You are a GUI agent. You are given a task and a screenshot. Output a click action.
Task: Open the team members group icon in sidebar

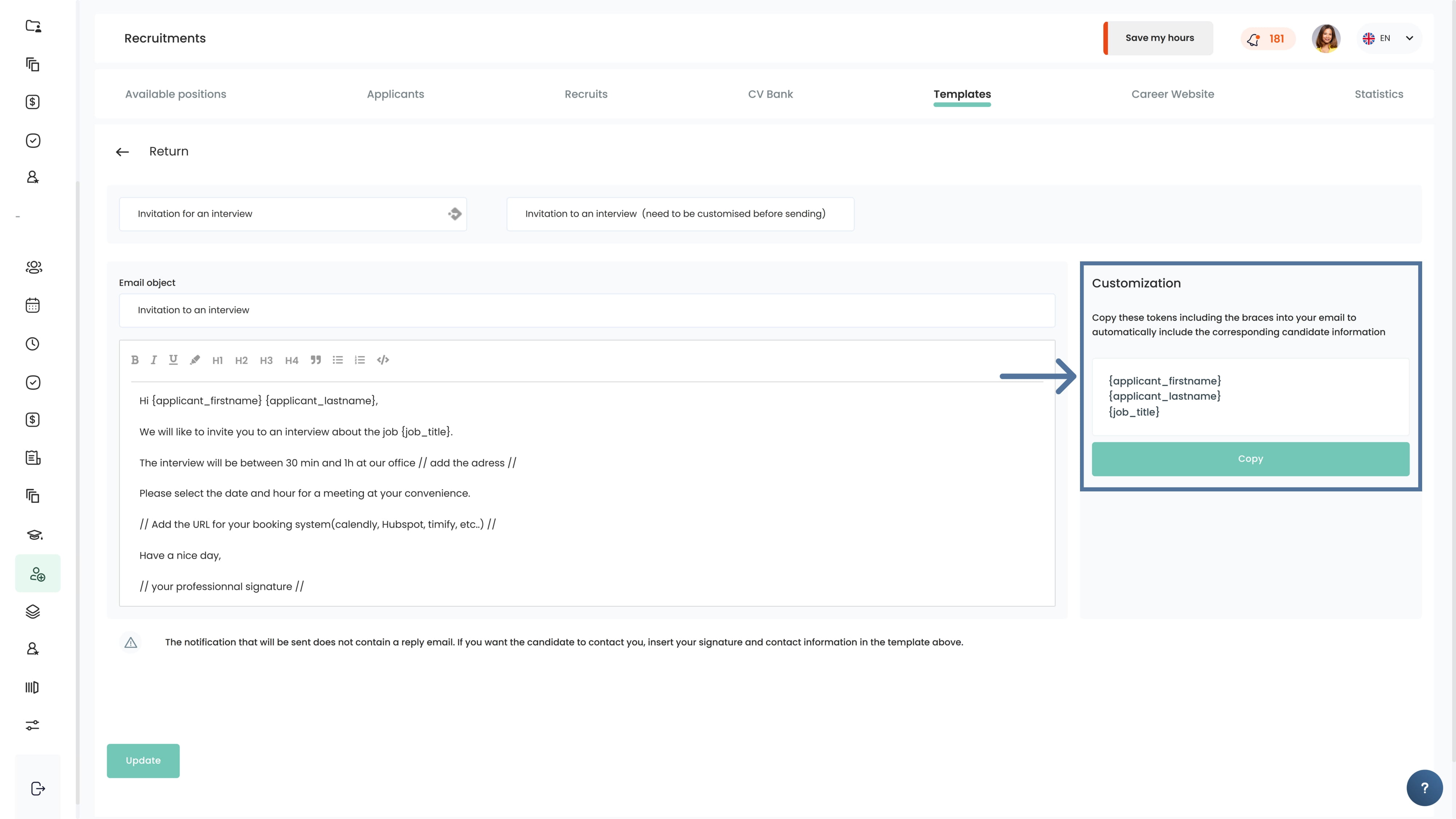pyautogui.click(x=34, y=267)
